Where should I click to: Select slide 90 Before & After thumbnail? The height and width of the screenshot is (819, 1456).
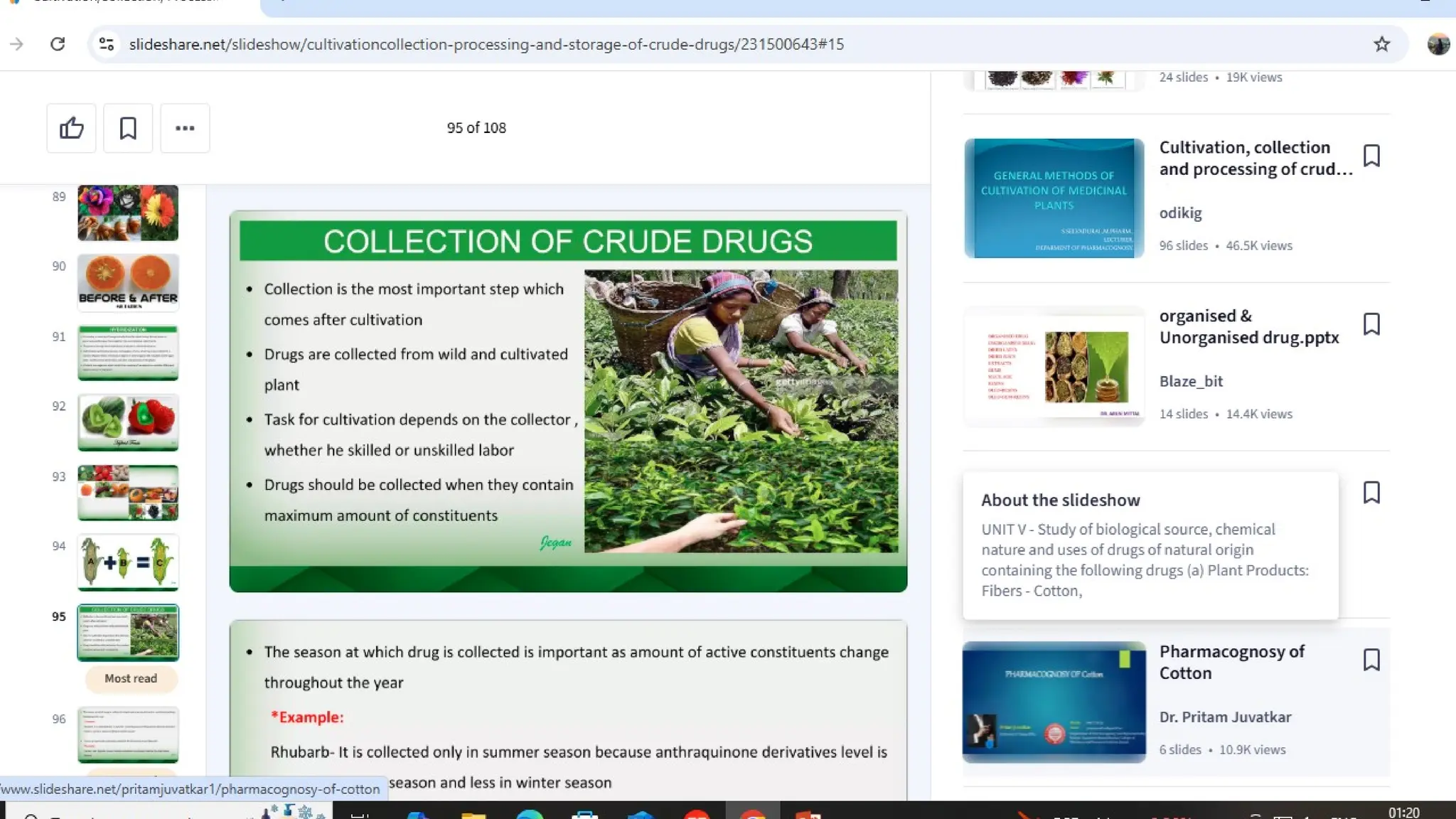pyautogui.click(x=128, y=283)
